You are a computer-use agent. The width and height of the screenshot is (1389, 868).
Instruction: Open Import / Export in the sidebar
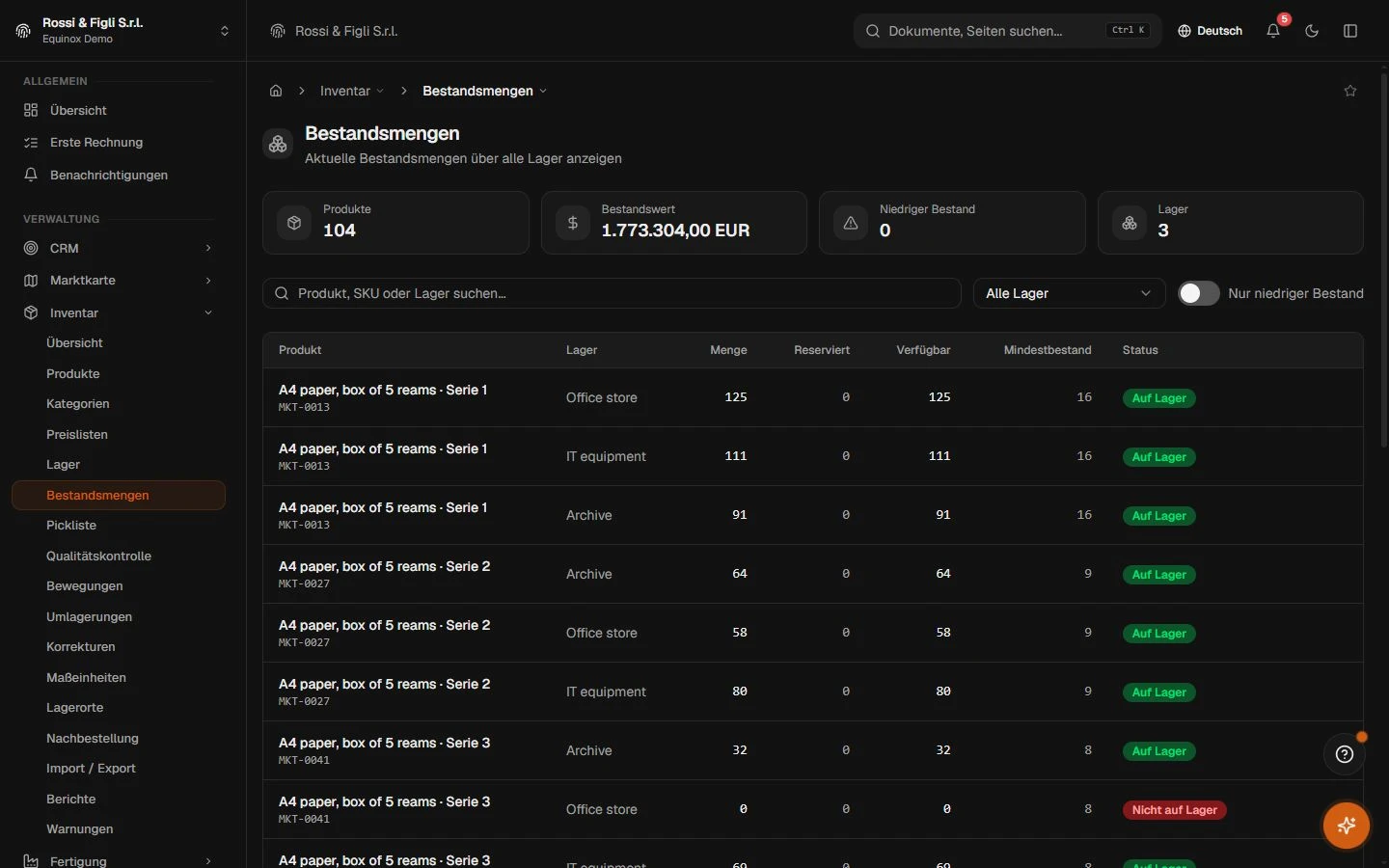(x=91, y=768)
